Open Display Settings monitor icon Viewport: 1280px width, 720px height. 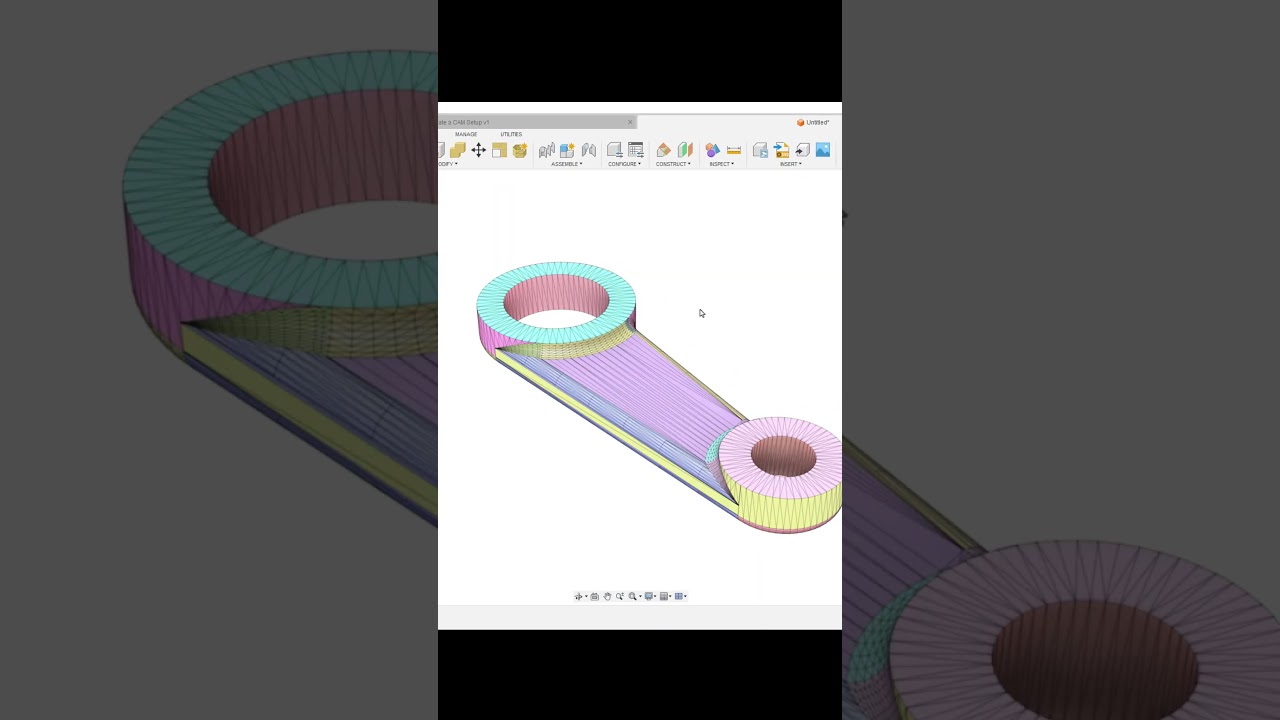(x=649, y=596)
